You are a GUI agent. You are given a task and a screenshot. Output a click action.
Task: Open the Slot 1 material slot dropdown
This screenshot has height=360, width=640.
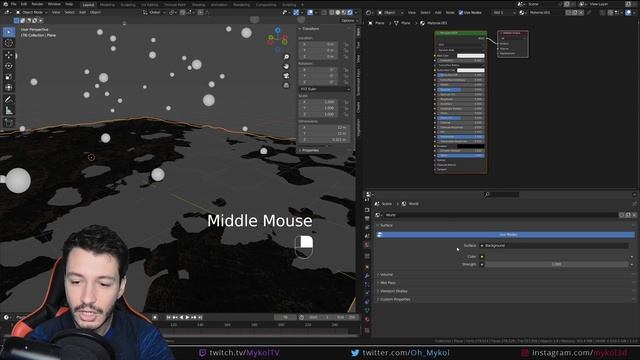click(504, 13)
